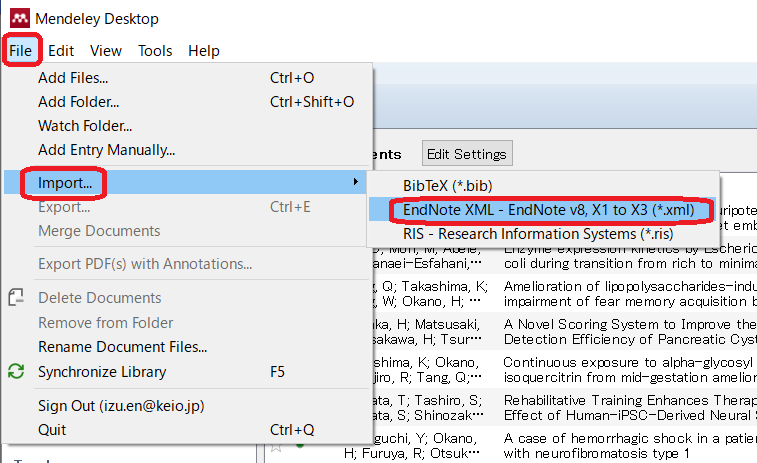Choose Add Files from the File menu
This screenshot has height=463, width=757.
tap(73, 77)
